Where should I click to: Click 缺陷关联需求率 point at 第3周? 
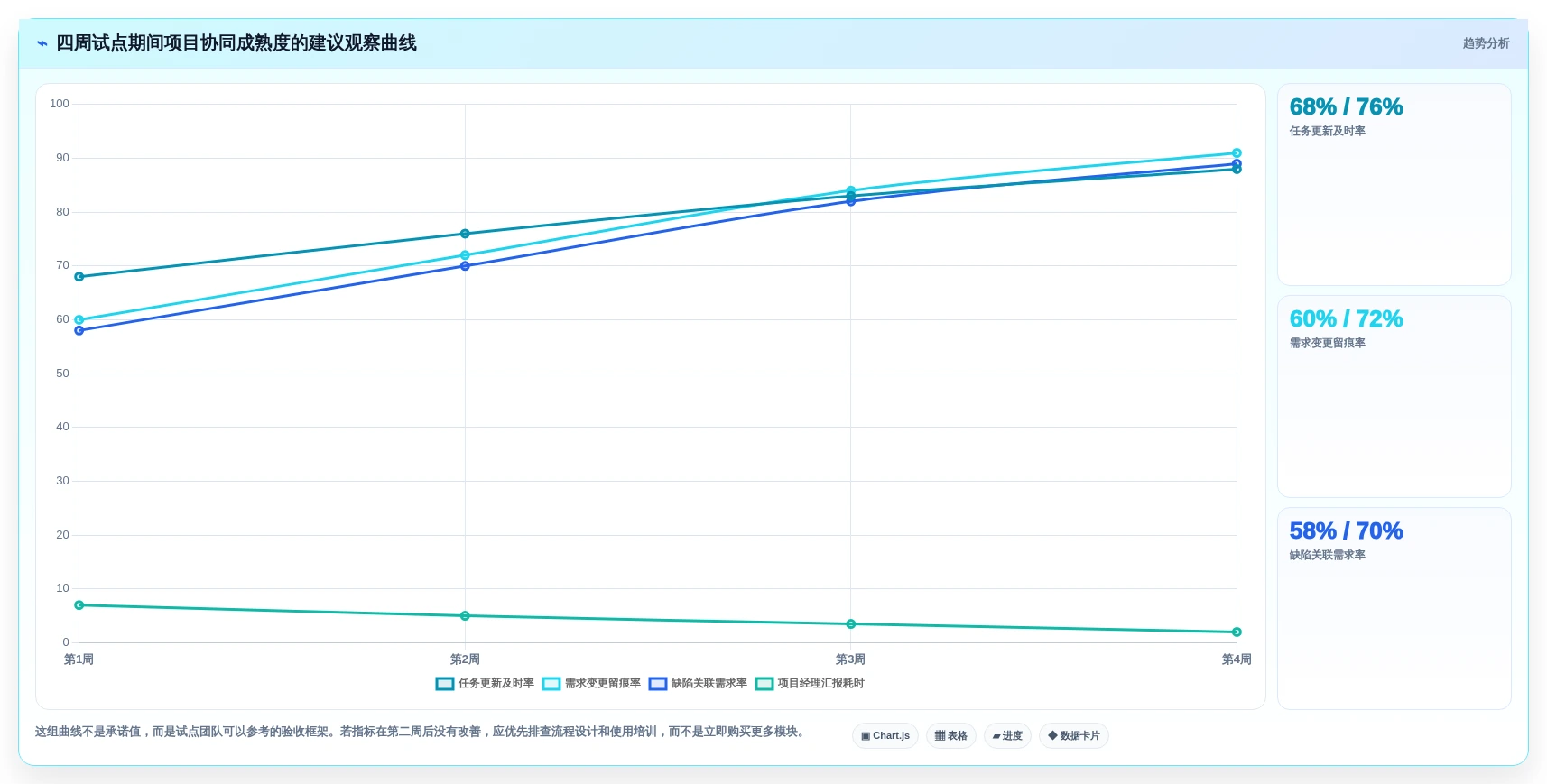click(851, 202)
